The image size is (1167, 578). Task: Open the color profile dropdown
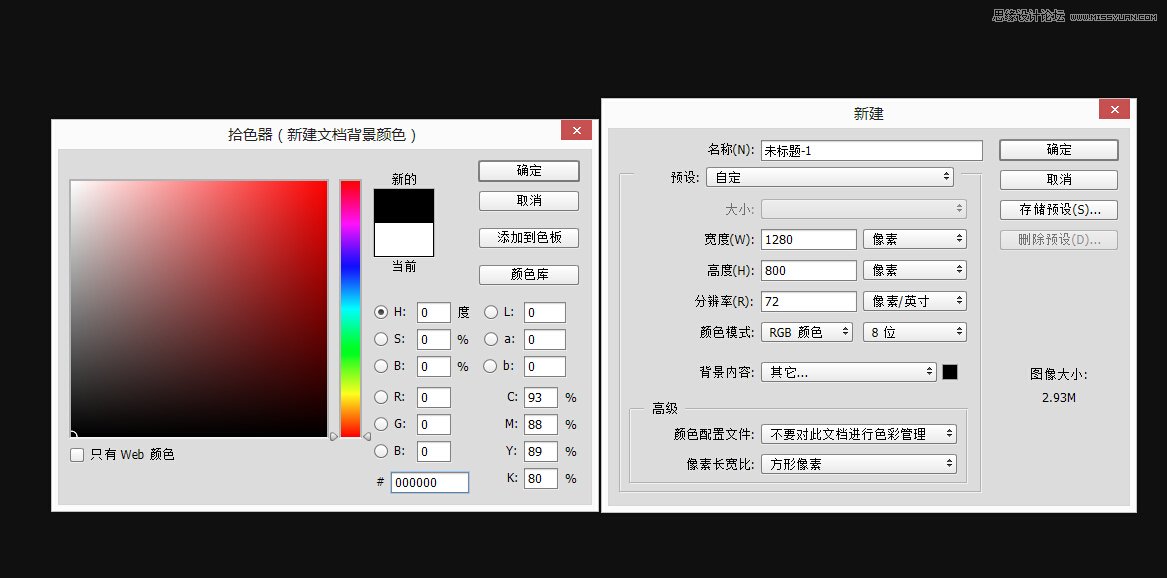click(858, 434)
